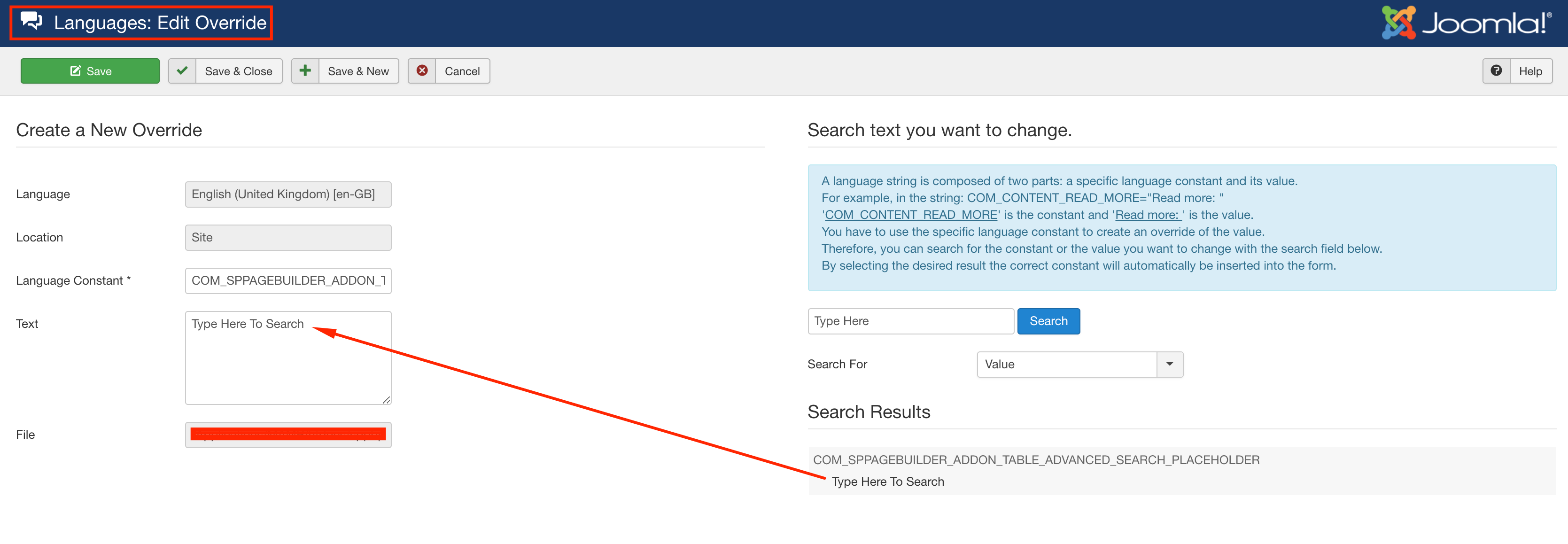
Task: Click the blue Search button
Action: [1048, 321]
